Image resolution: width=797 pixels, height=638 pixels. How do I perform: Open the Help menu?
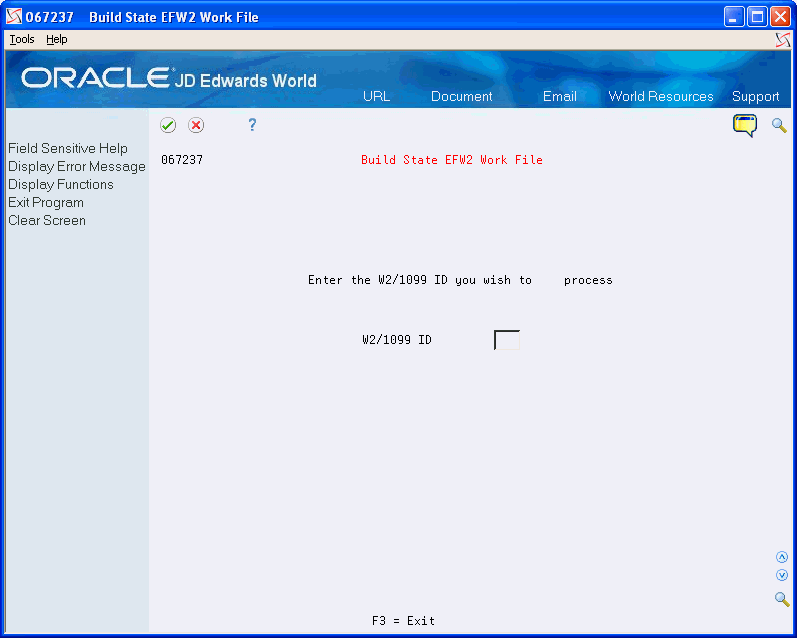click(x=56, y=39)
